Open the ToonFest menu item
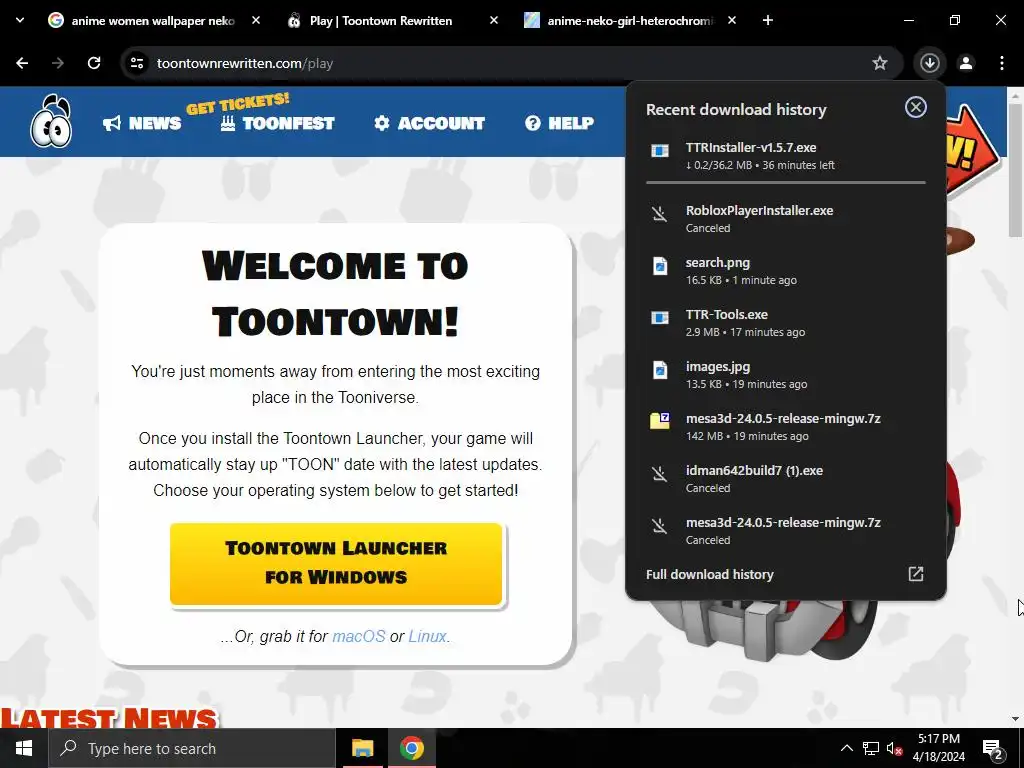 click(278, 123)
